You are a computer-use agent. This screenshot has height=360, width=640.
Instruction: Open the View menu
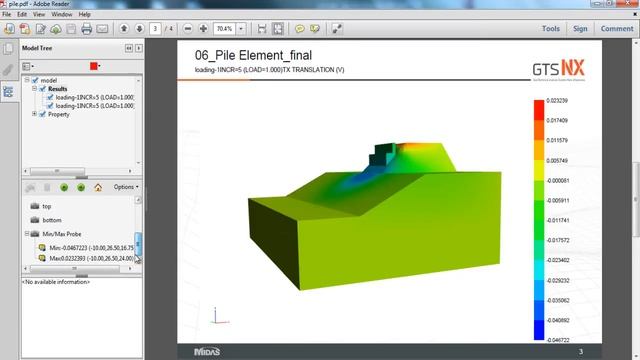pos(39,14)
